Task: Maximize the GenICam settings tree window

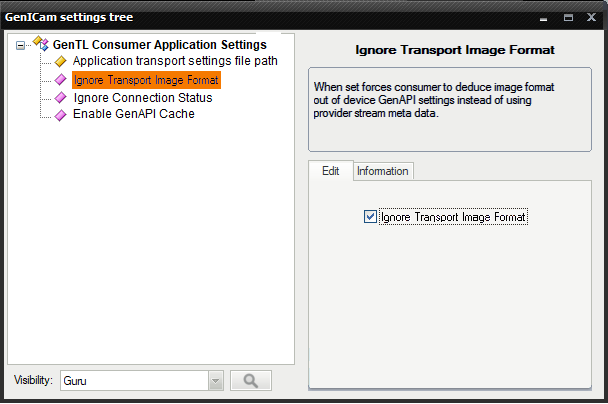Action: tap(568, 18)
